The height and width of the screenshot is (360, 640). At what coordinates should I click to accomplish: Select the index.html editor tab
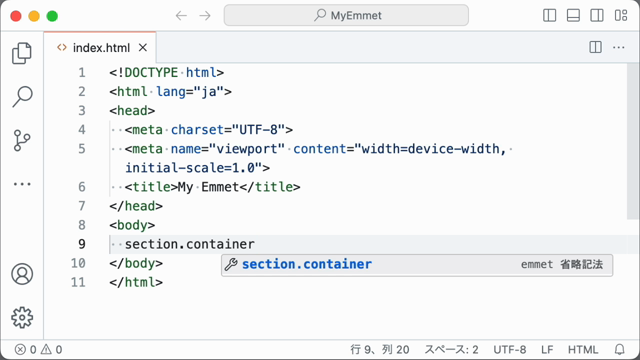(x=100, y=48)
